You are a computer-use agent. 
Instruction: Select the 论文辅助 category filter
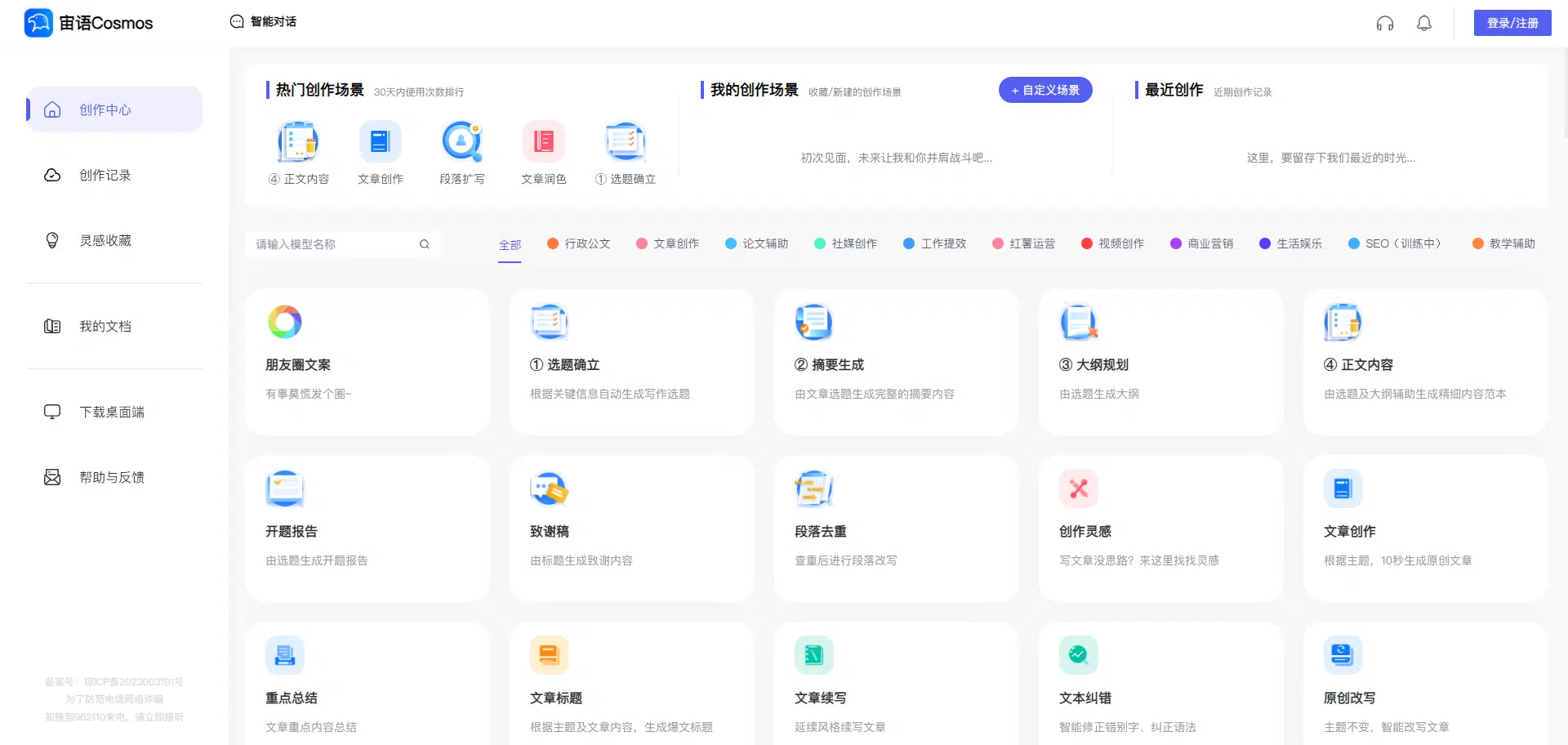tap(756, 243)
